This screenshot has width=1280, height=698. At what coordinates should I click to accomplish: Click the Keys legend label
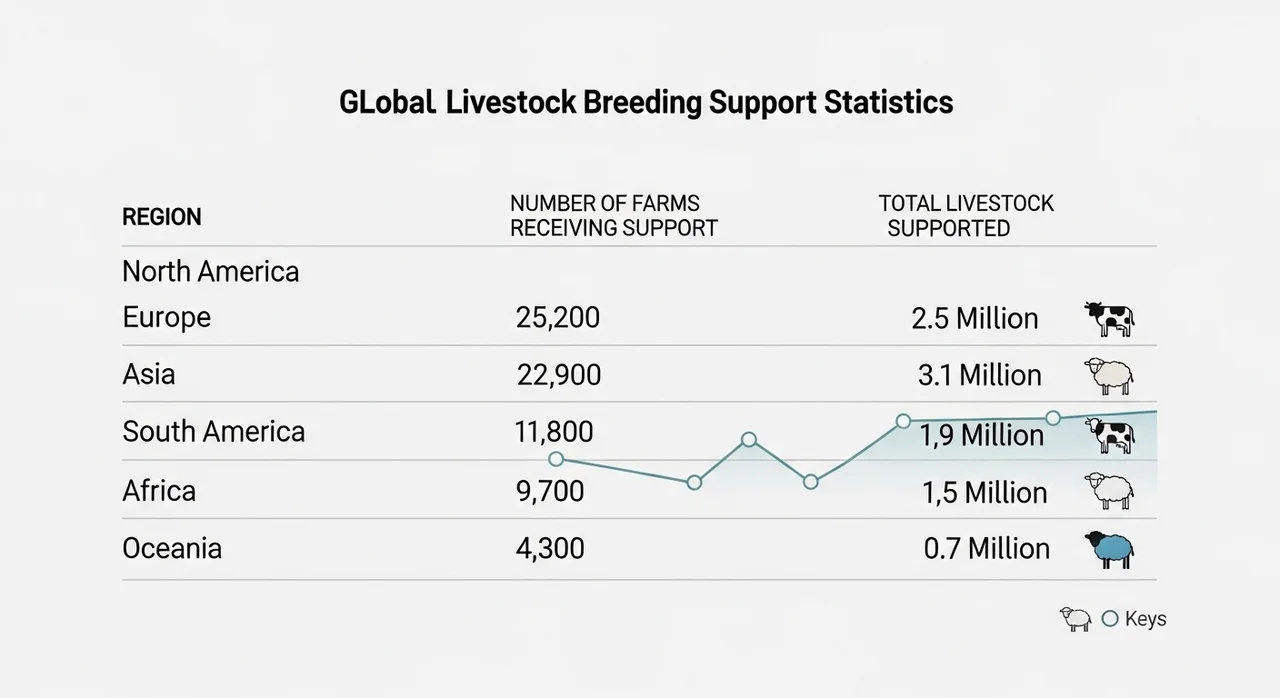1145,619
